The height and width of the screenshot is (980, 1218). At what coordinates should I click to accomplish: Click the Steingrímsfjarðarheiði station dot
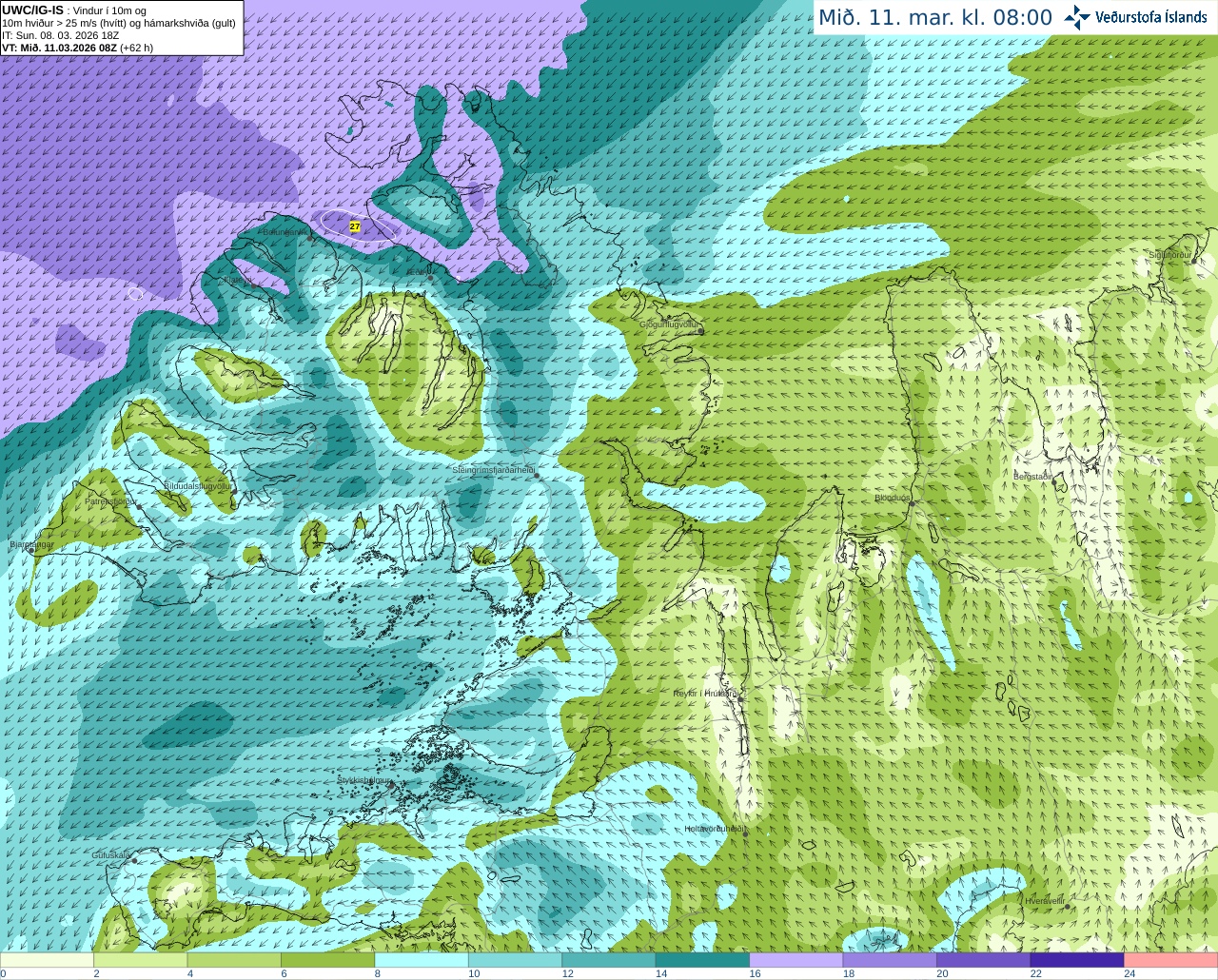[x=537, y=475]
